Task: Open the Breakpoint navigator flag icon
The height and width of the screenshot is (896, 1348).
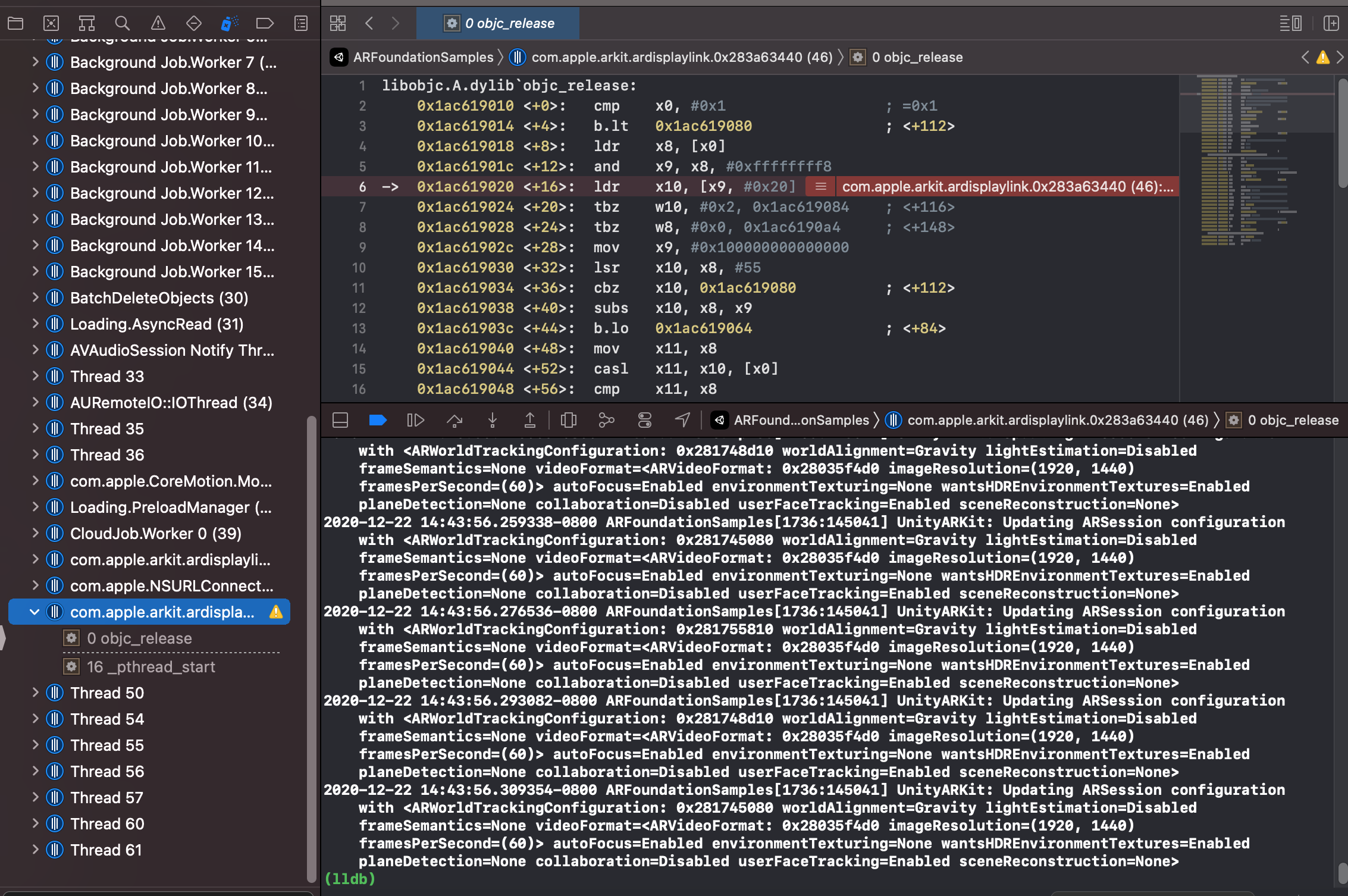Action: 265,23
